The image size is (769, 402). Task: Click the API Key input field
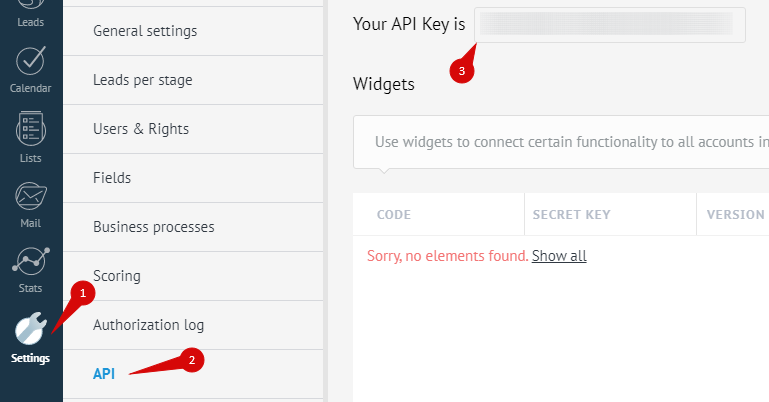coord(610,25)
